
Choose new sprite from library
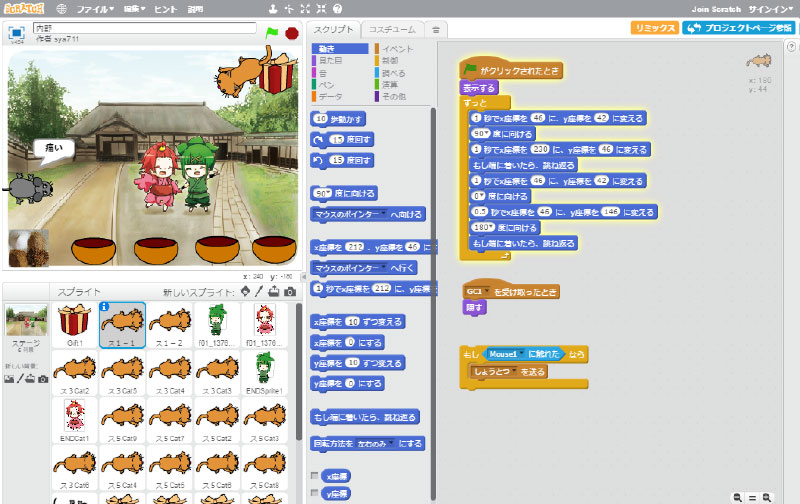pyautogui.click(x=245, y=291)
